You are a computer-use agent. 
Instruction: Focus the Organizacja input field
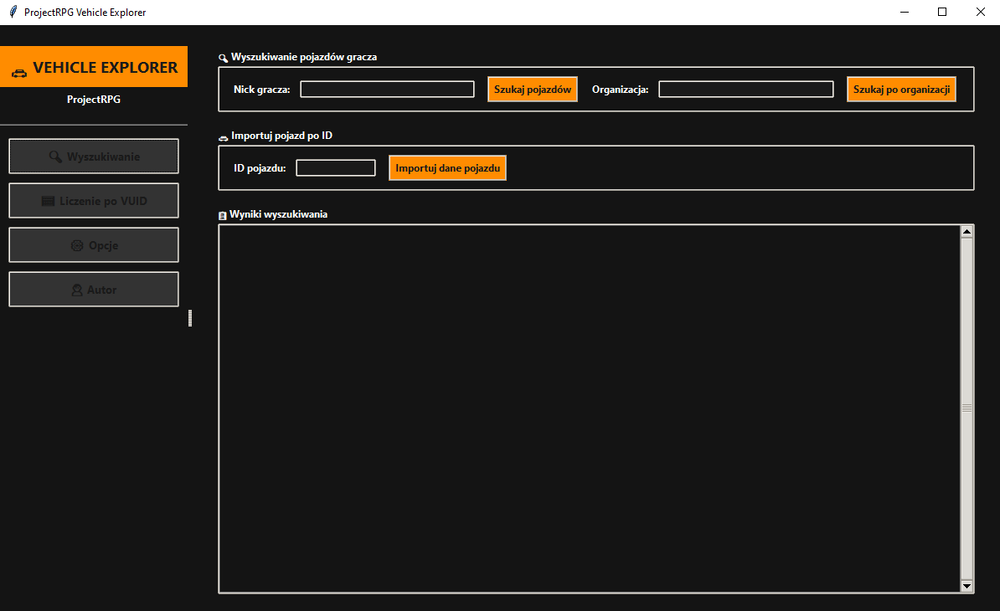(x=746, y=89)
